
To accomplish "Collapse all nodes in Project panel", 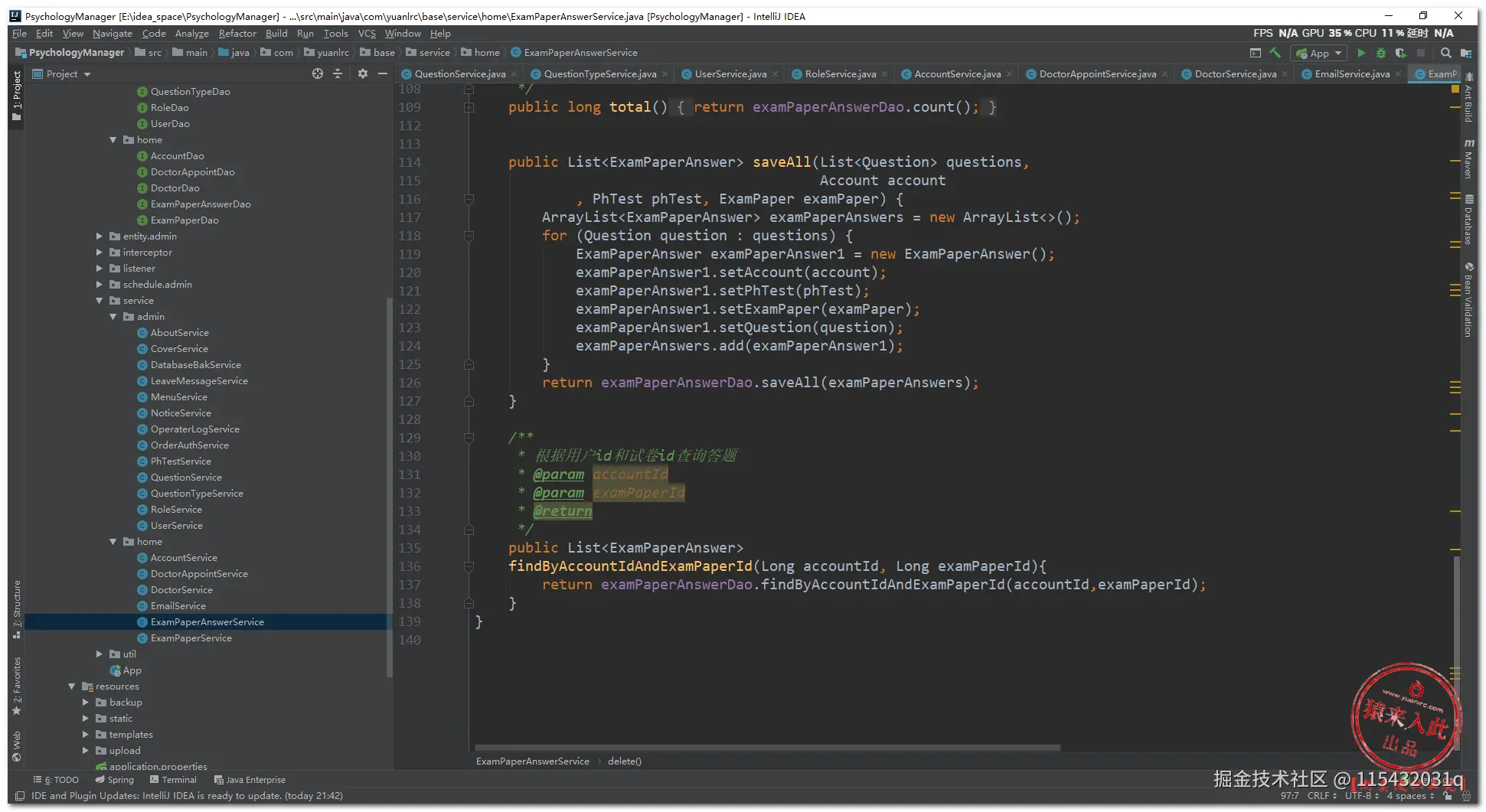I will 338,73.
